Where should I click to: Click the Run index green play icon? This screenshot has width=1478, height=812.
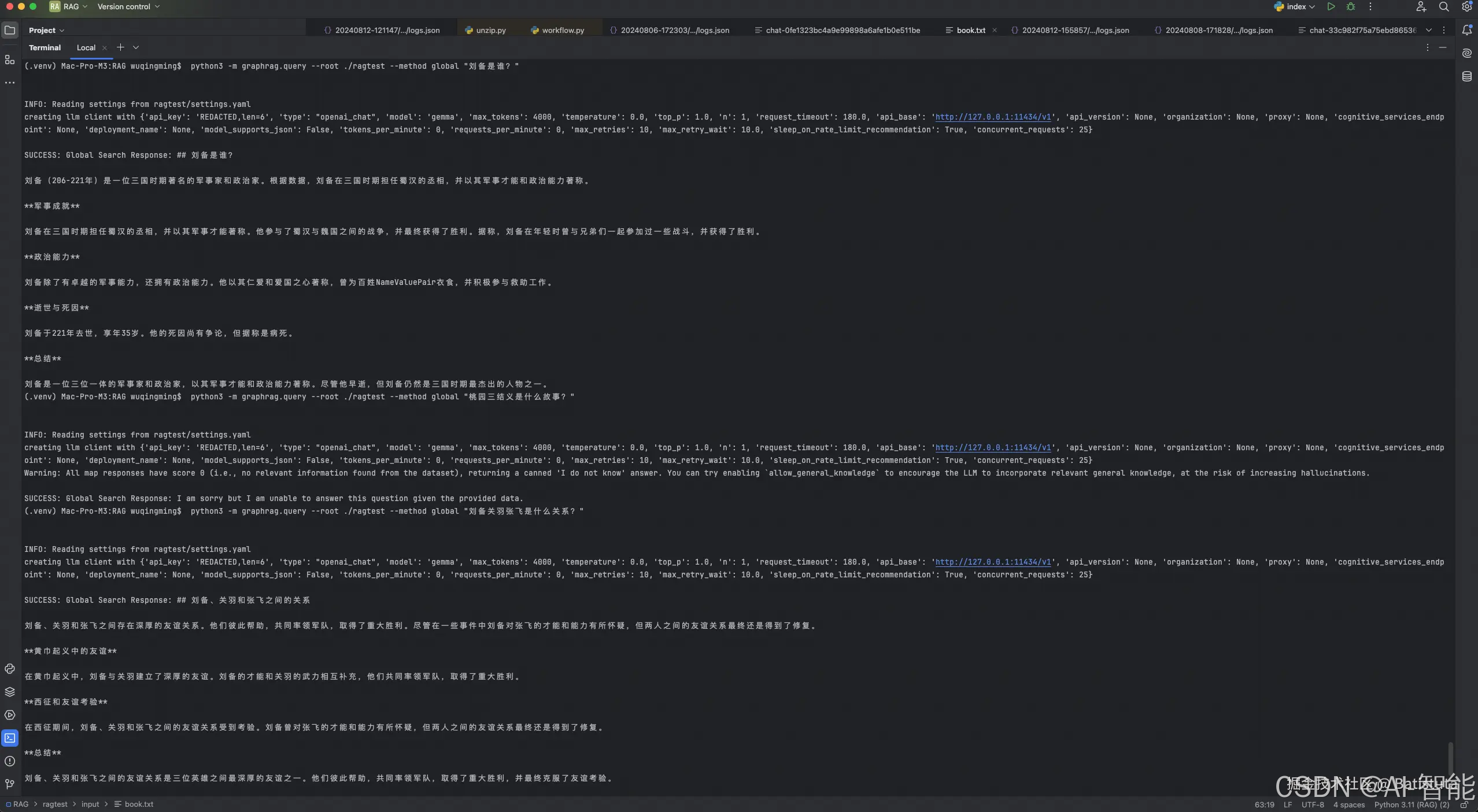1331,6
